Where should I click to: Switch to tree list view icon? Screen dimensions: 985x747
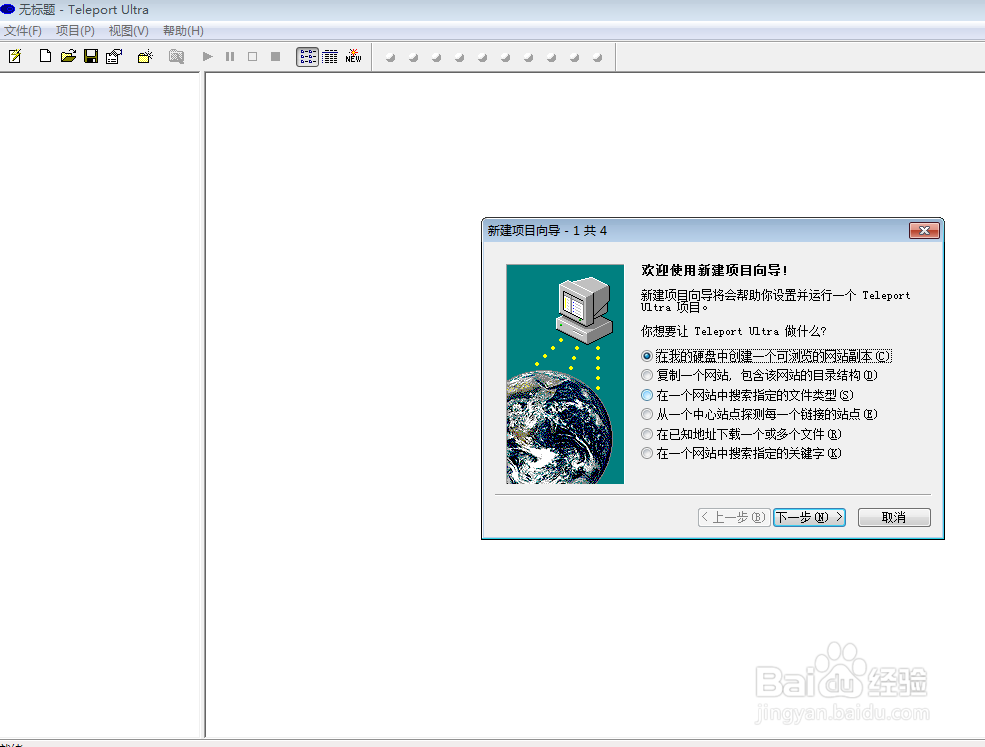(307, 57)
